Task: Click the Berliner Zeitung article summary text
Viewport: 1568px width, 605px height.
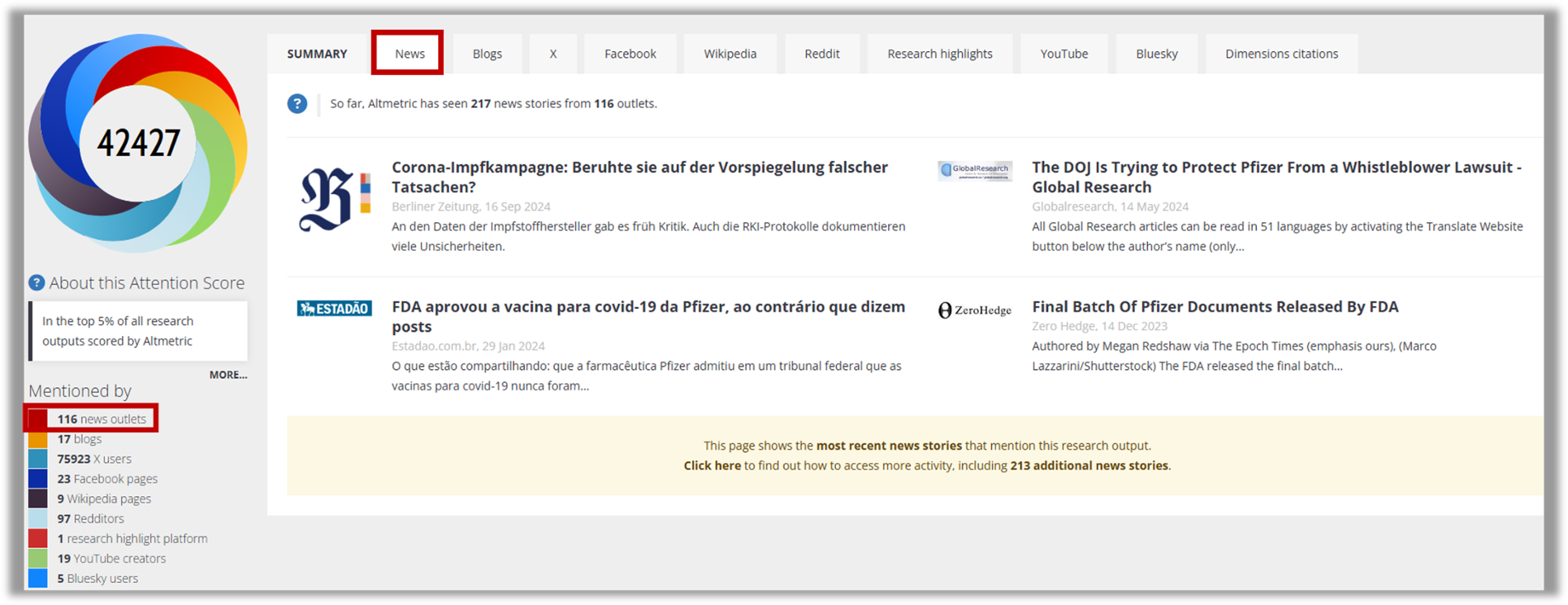Action: (648, 236)
